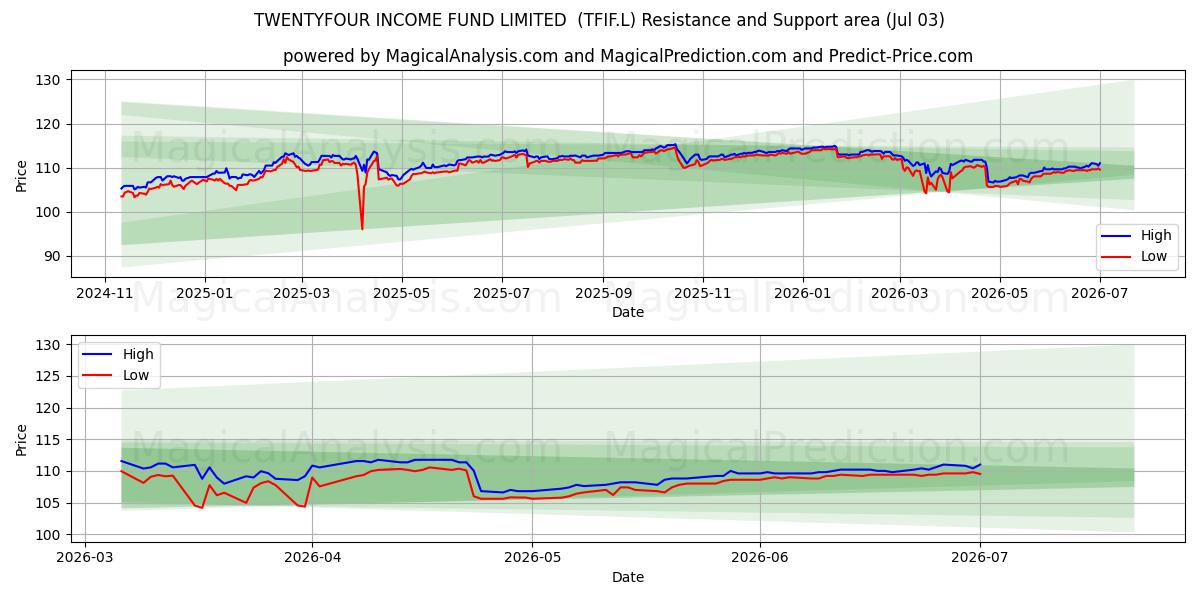Click the sharp April 2025 low spike in the top chart
Screen dimensions: 1200x600
click(x=362, y=228)
